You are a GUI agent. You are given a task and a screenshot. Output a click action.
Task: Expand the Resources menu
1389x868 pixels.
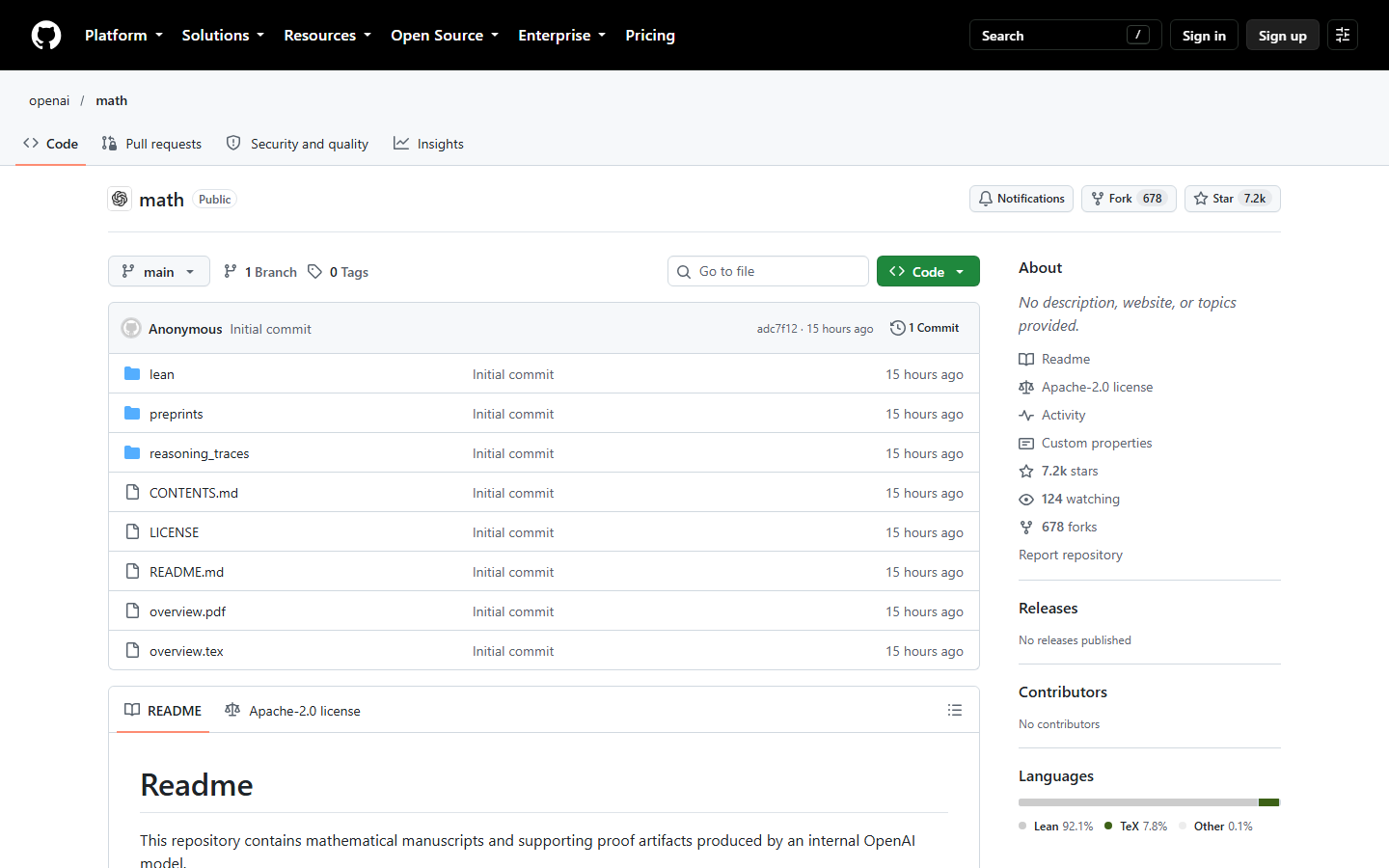tap(327, 35)
